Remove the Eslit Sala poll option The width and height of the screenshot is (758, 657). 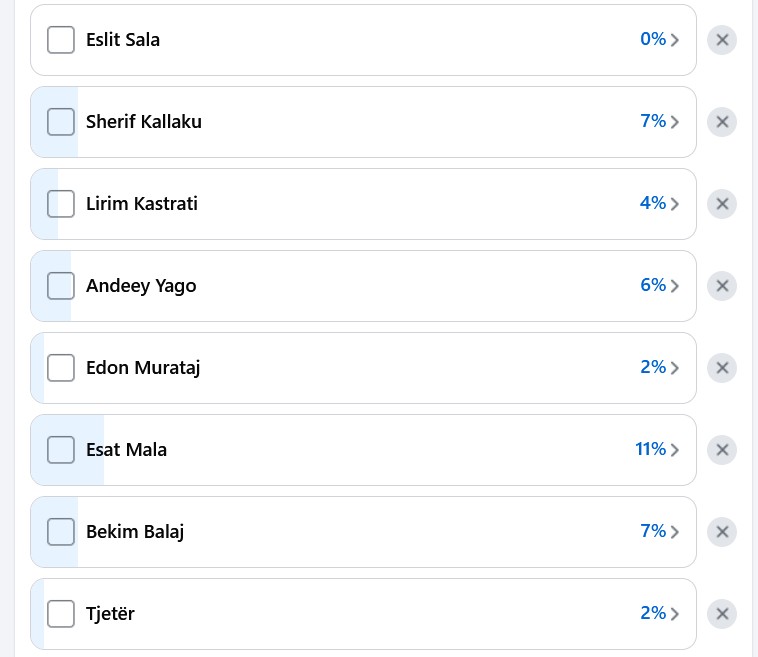pyautogui.click(x=722, y=40)
